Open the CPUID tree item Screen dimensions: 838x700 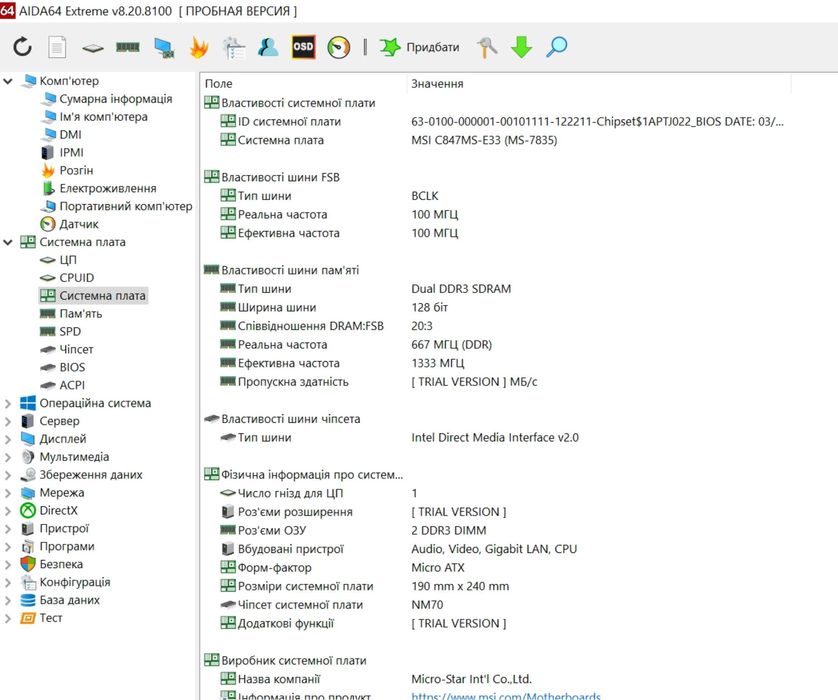tap(76, 278)
